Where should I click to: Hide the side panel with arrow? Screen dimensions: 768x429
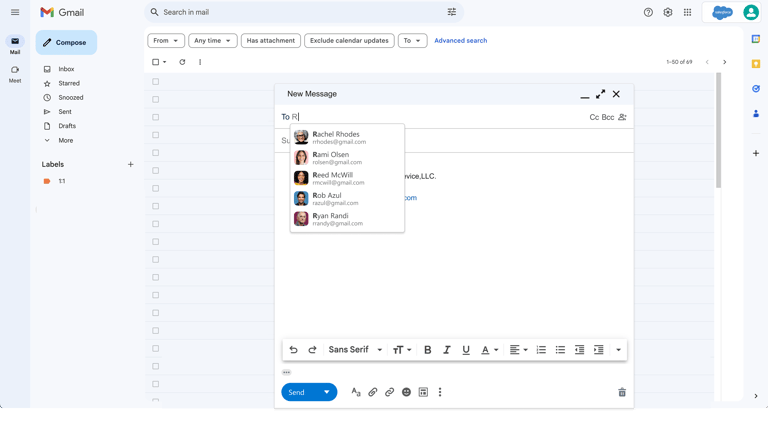click(756, 396)
